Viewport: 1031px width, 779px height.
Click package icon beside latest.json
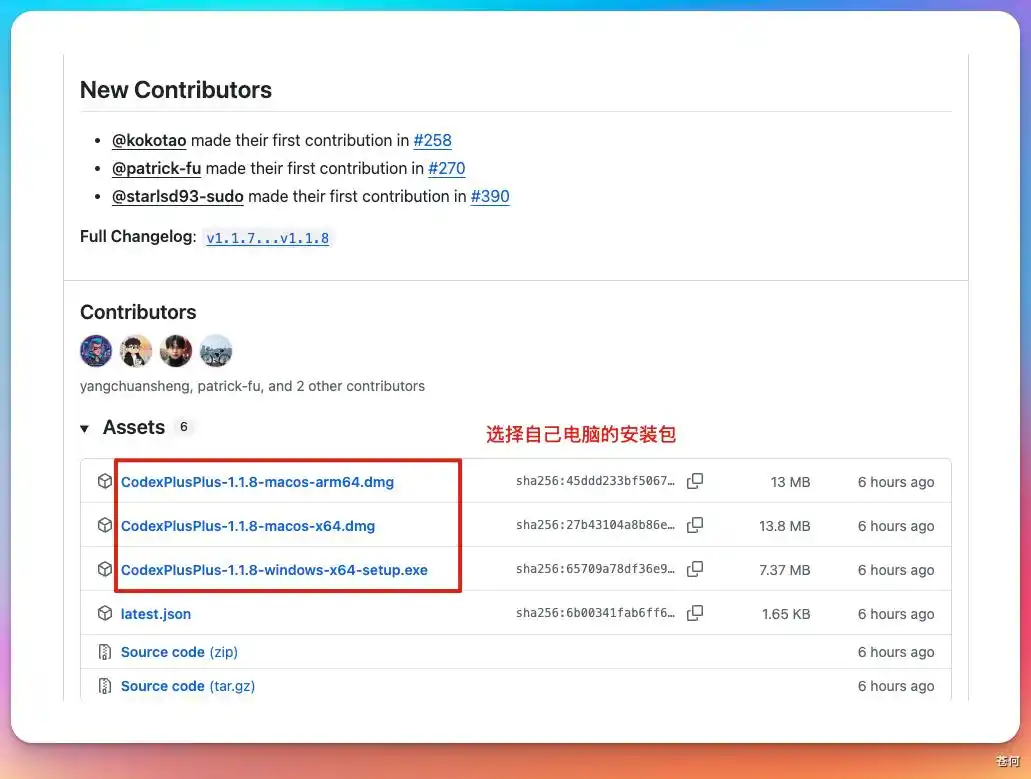click(x=105, y=613)
